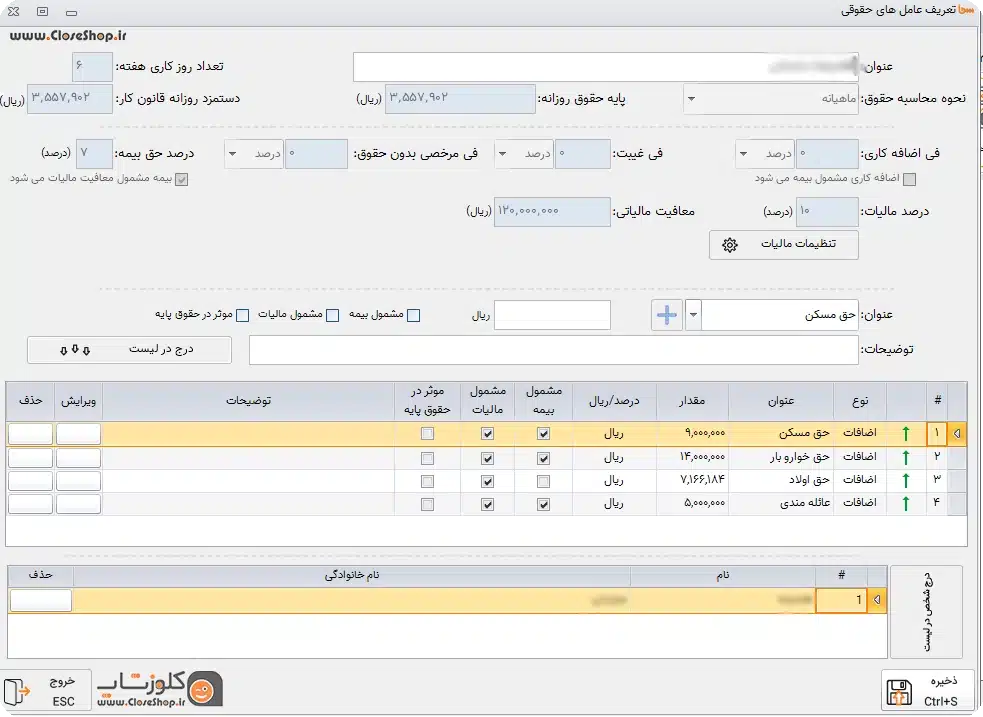Toggle مشمول بیمه for حق مسکن row
This screenshot has height=717, width=983.
pyautogui.click(x=544, y=434)
